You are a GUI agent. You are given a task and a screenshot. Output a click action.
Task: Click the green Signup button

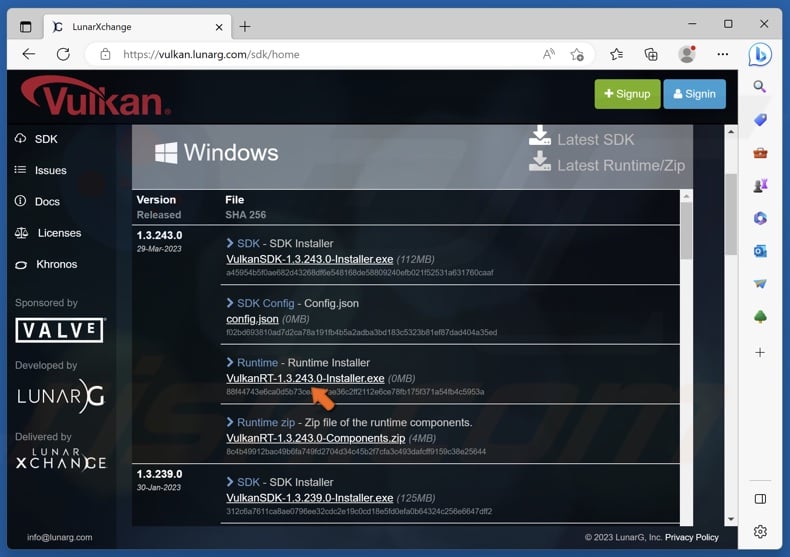(x=627, y=94)
